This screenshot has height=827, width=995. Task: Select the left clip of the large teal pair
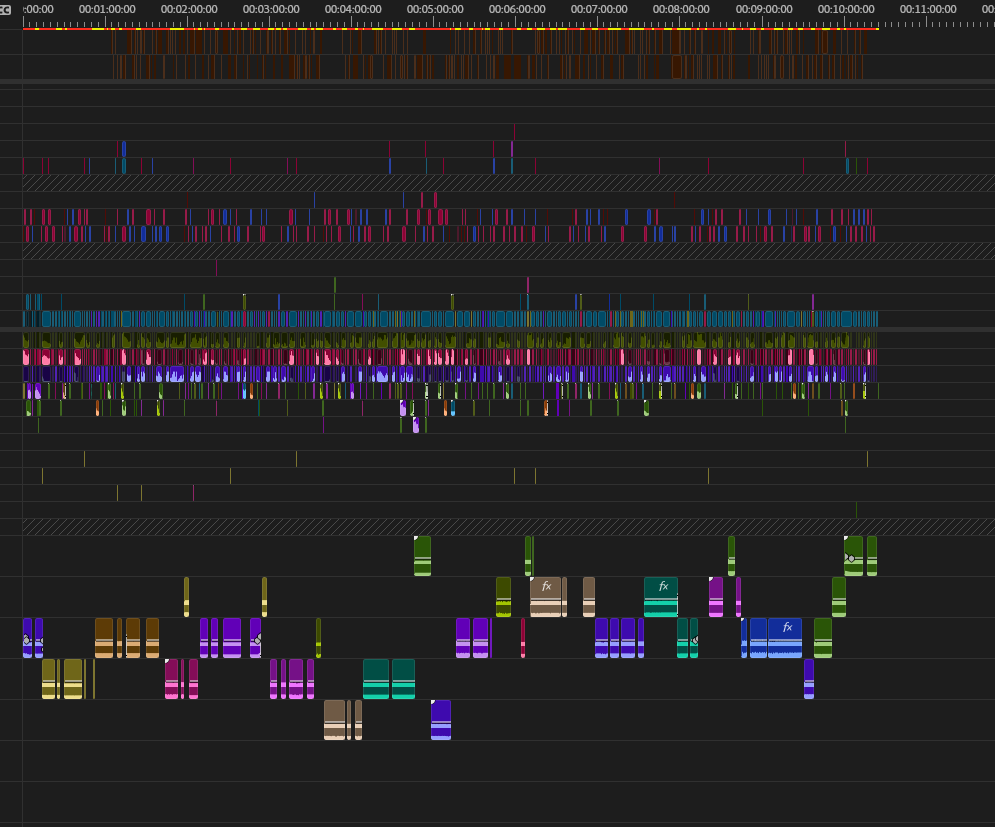[376, 679]
